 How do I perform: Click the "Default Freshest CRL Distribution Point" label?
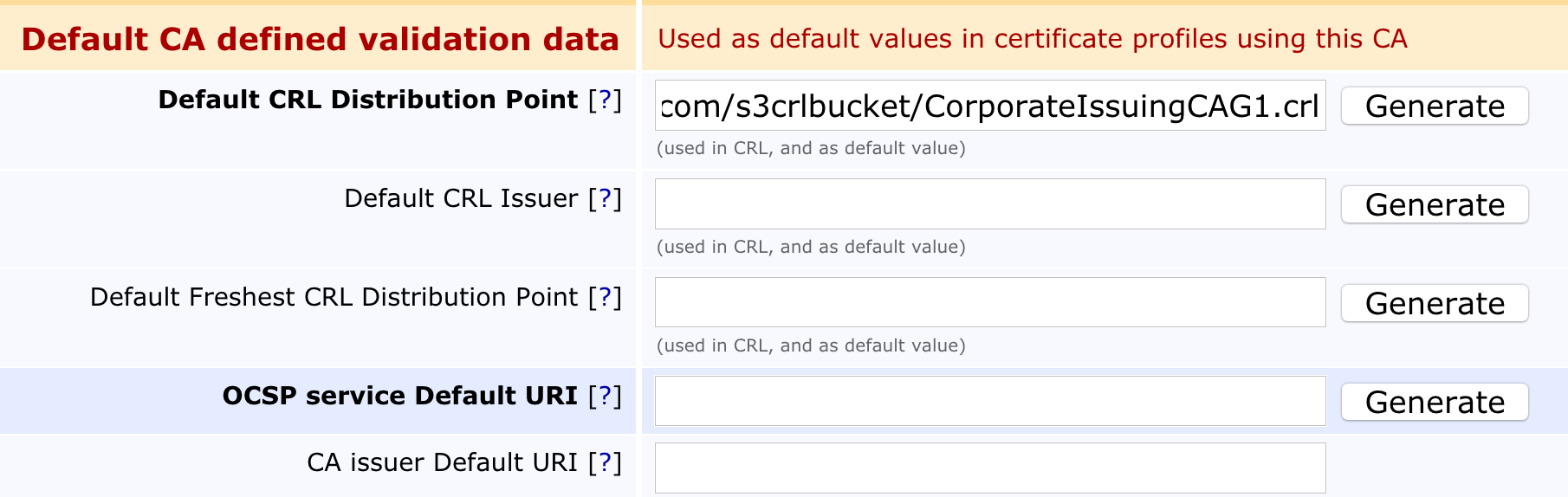[334, 298]
